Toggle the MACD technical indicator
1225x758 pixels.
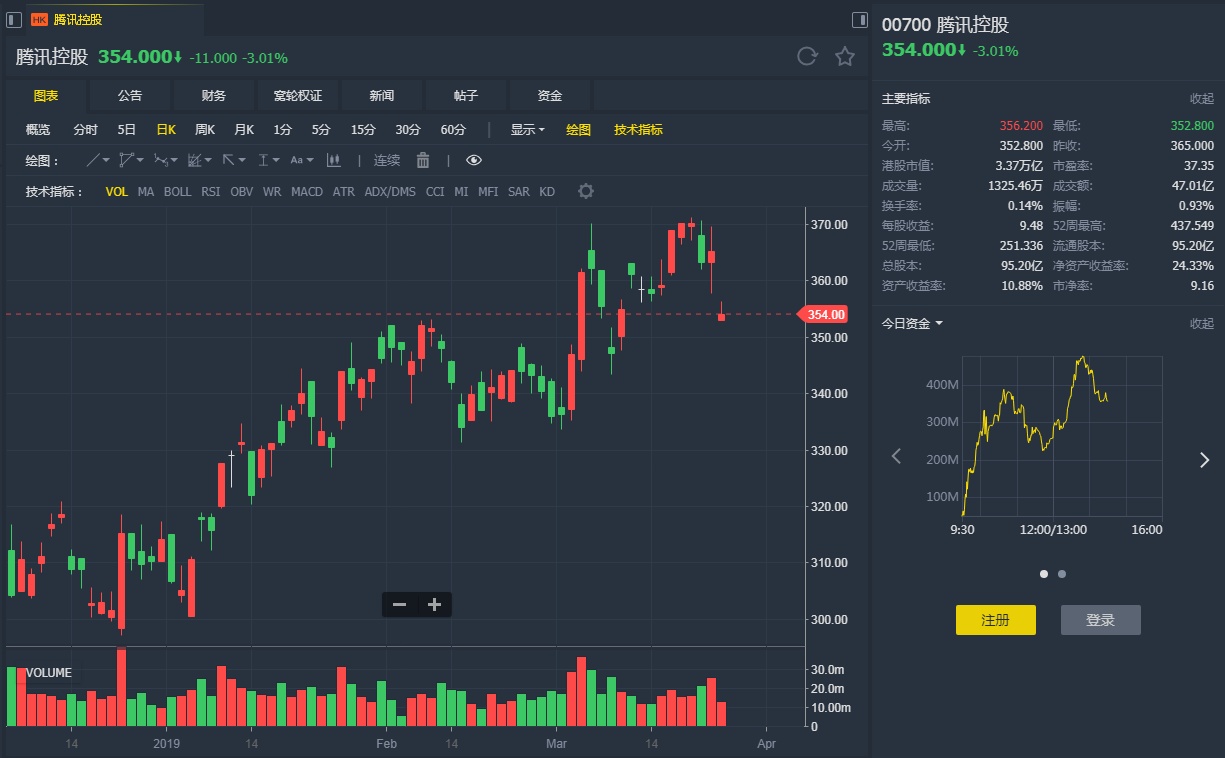click(x=306, y=191)
